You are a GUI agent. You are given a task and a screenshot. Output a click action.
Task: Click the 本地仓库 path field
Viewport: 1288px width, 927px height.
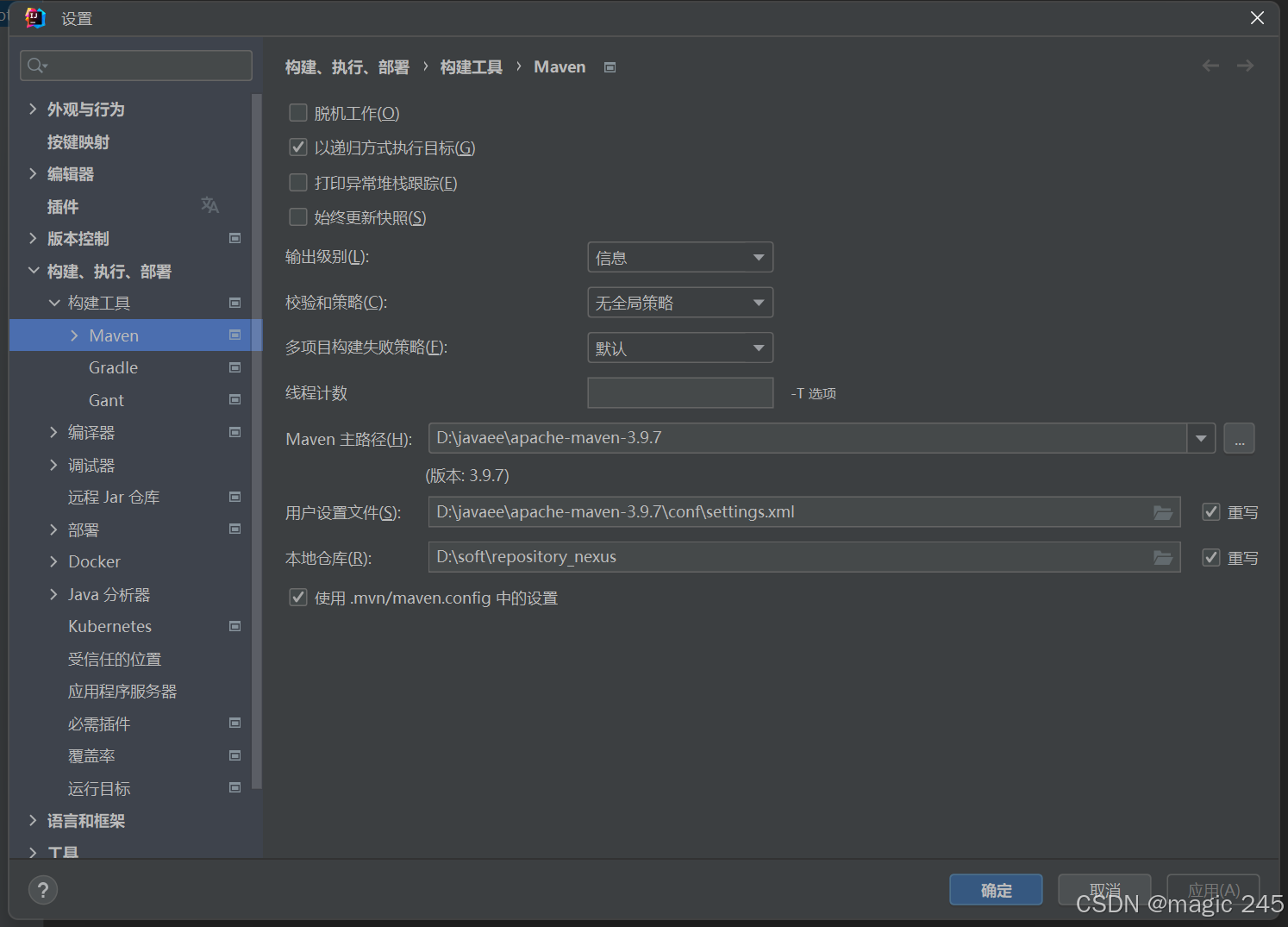tap(804, 557)
